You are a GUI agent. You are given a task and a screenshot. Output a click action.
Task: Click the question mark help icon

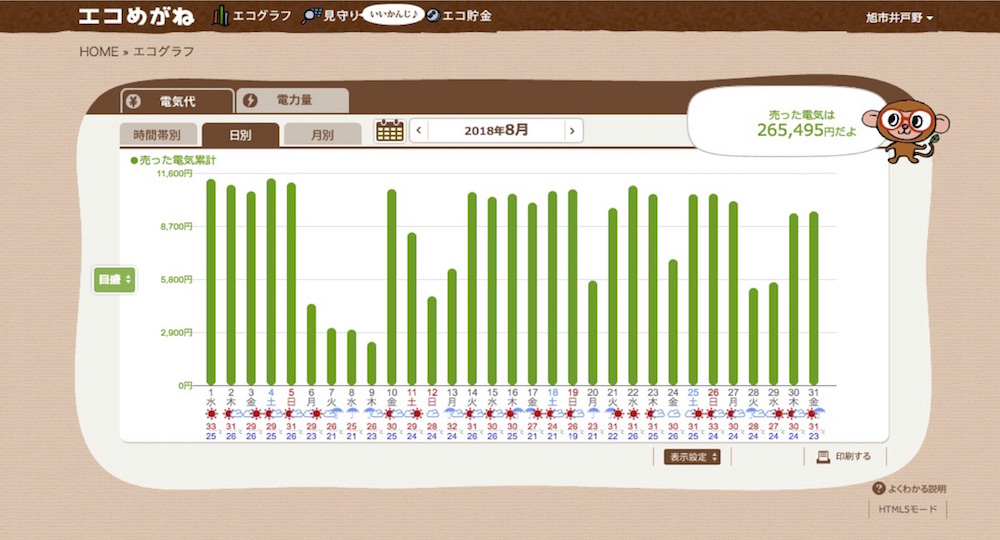pos(879,489)
